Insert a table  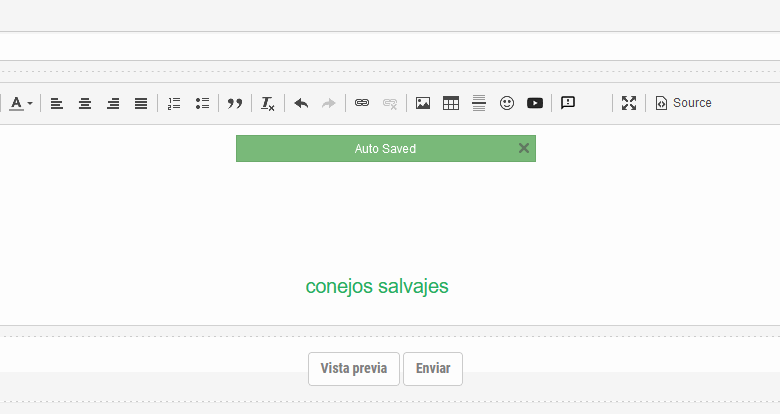coord(451,103)
